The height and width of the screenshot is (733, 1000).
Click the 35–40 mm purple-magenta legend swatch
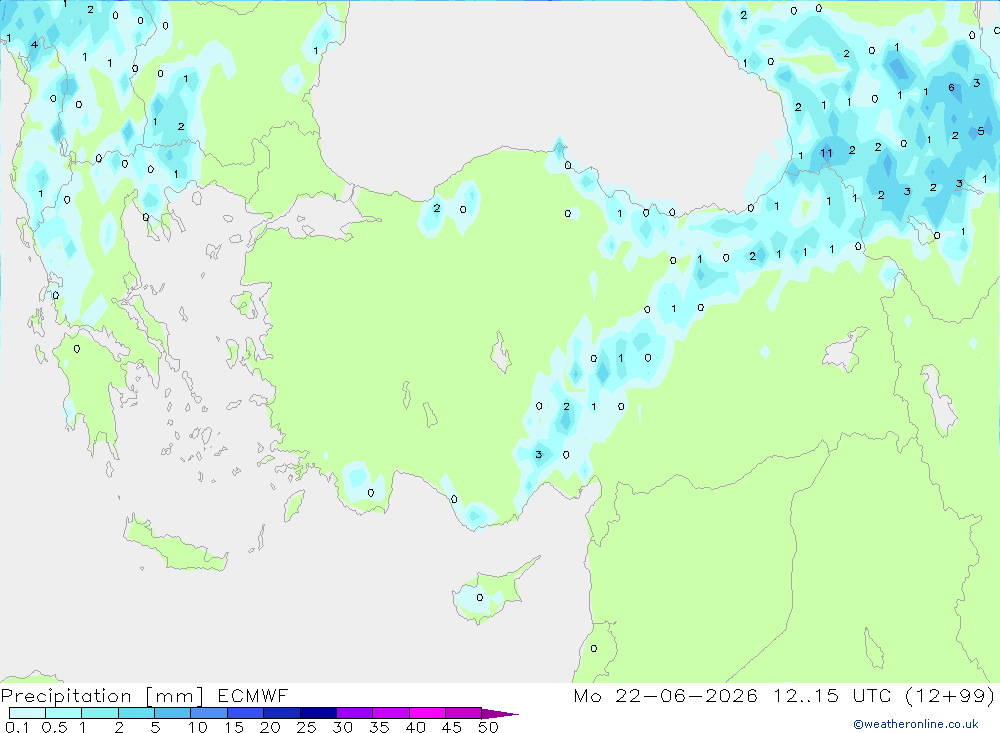click(x=391, y=713)
